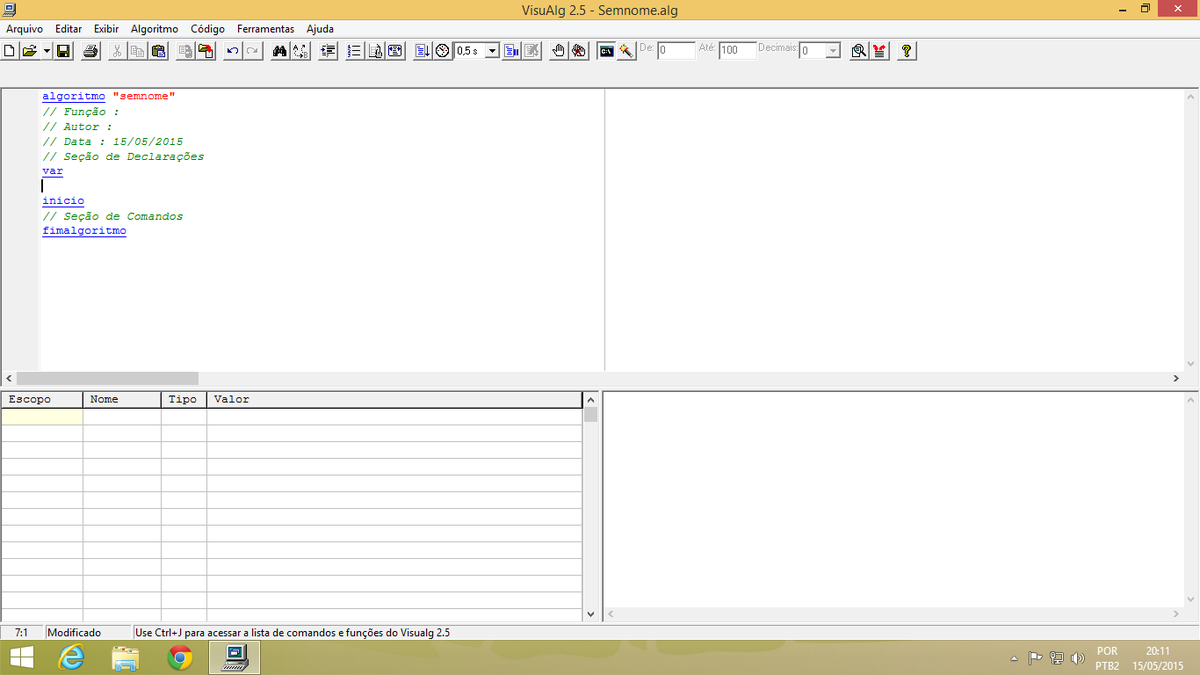The height and width of the screenshot is (675, 1200).
Task: Open the arrow dropdown next to Open
Action: [x=46, y=50]
